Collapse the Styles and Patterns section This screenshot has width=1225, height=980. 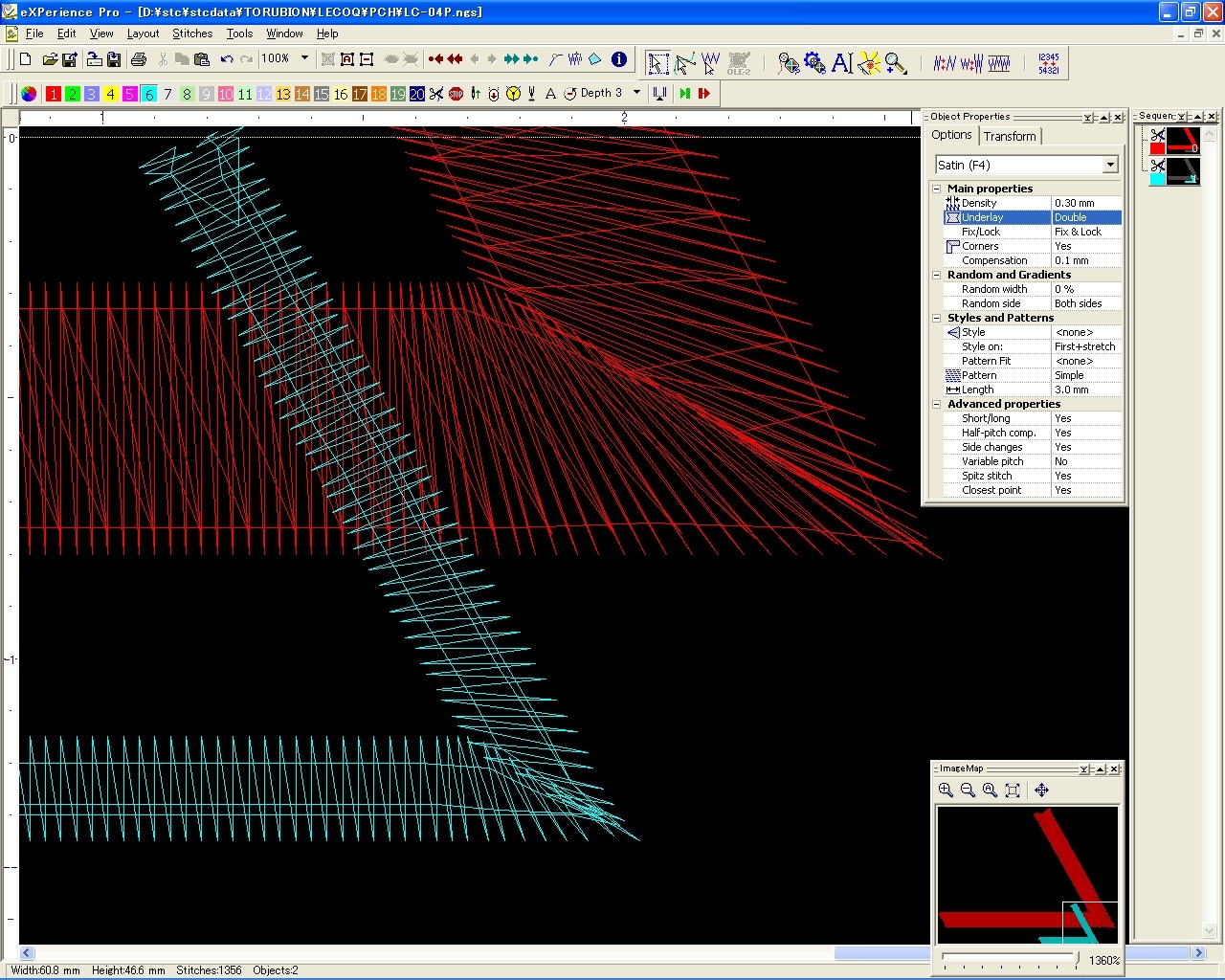coord(937,318)
